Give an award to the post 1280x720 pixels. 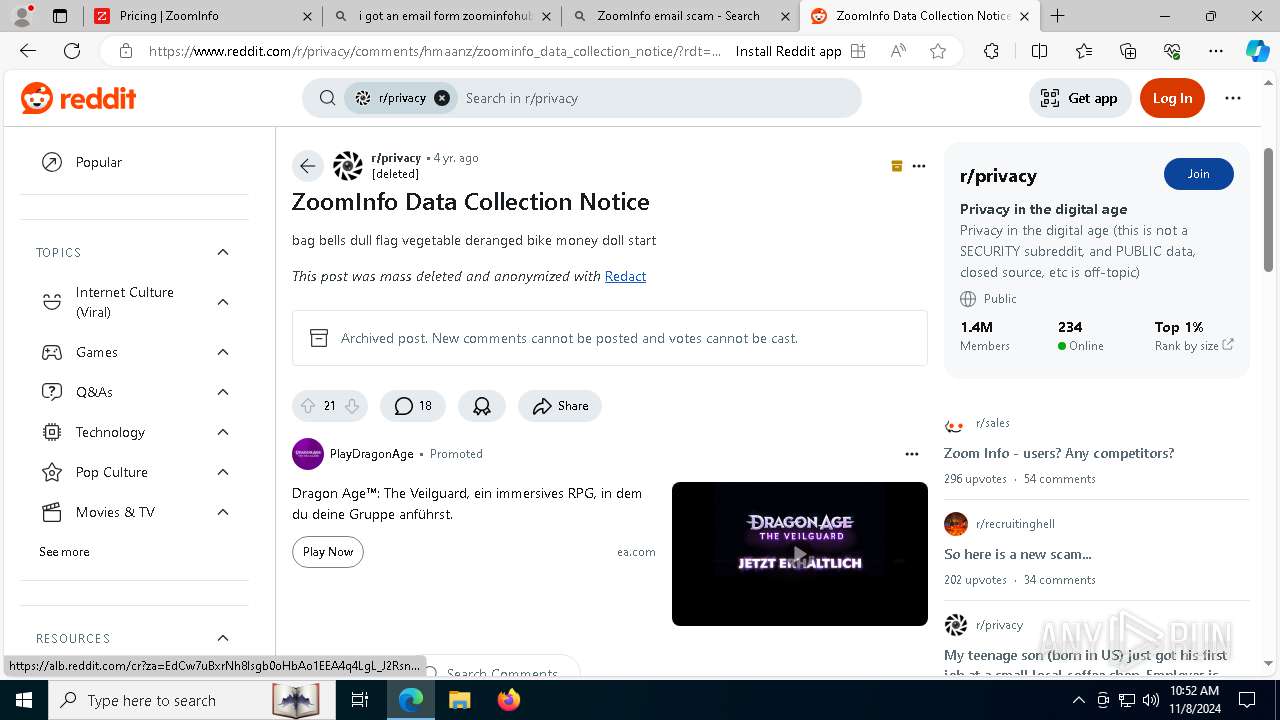[x=482, y=406]
